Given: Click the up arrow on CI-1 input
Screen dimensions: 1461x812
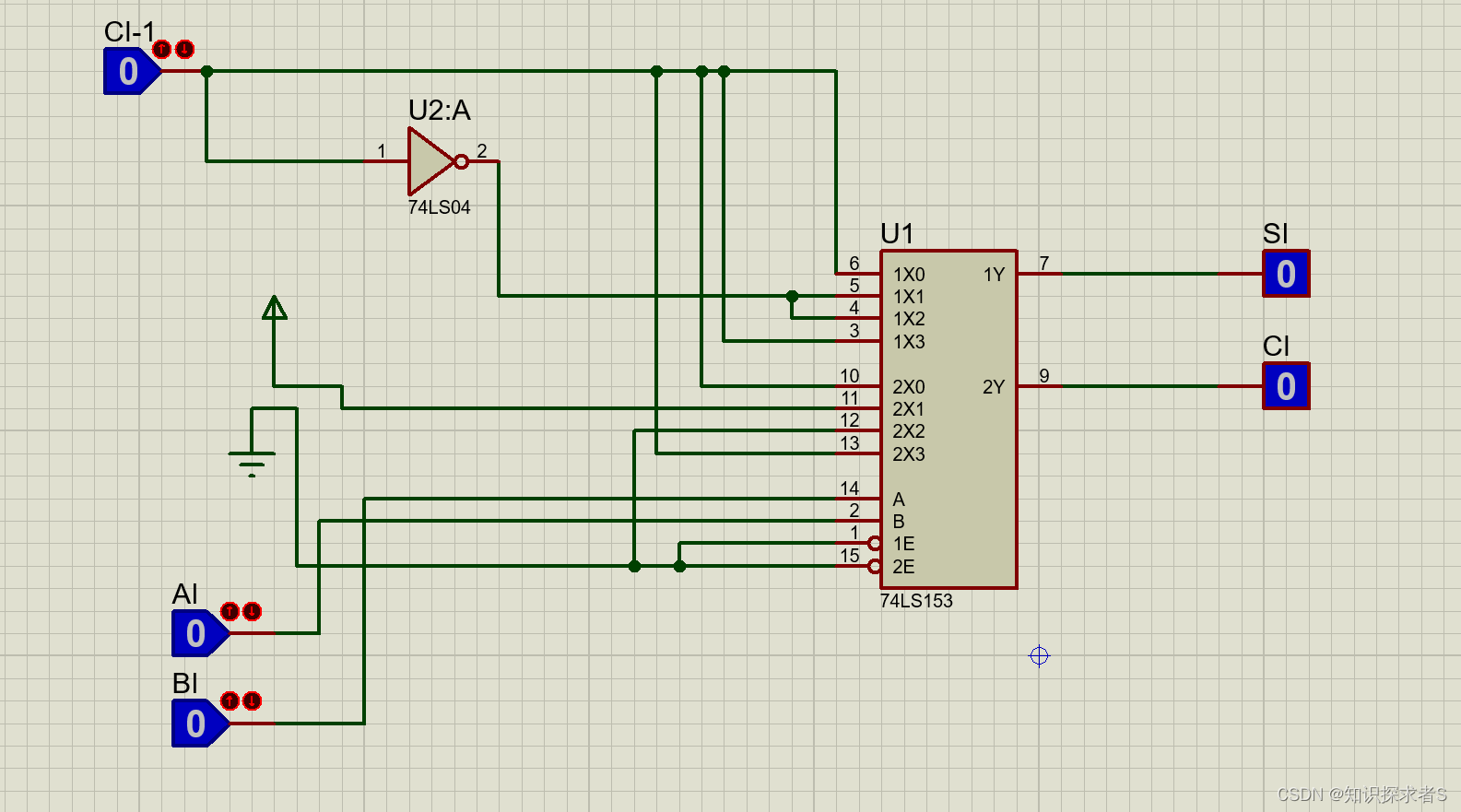Looking at the screenshot, I should [162, 49].
